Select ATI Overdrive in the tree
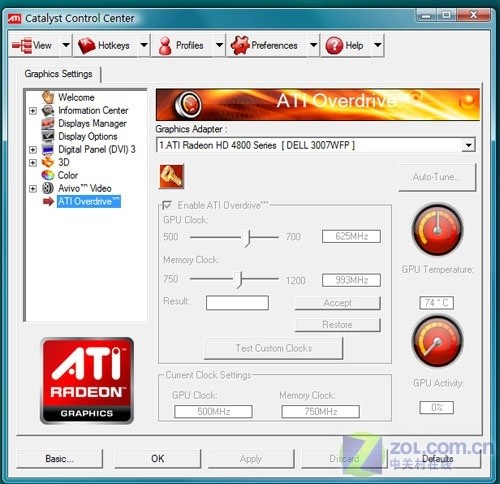The image size is (500, 484). [89, 201]
